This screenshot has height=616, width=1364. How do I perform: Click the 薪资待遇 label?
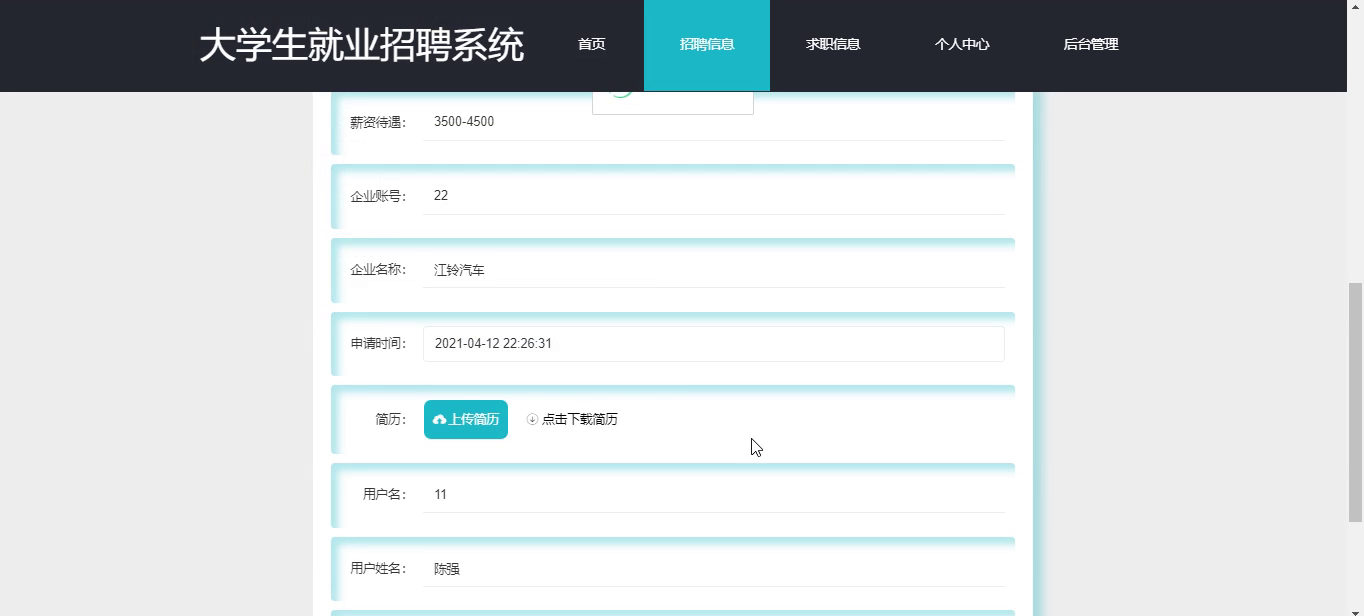coord(378,123)
